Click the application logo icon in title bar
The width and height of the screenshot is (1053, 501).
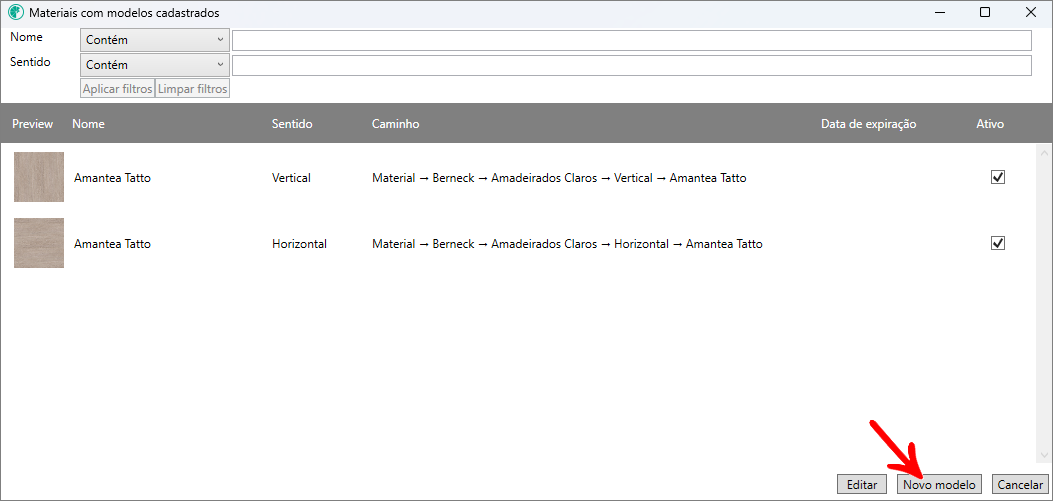[16, 12]
